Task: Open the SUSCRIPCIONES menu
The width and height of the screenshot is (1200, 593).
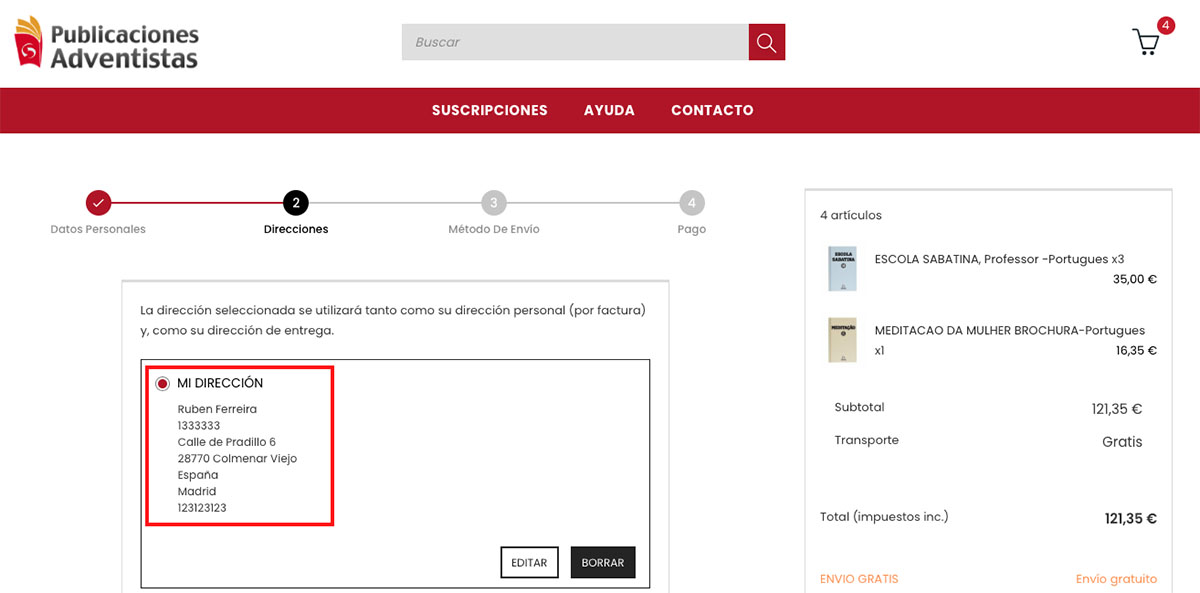Action: click(x=490, y=110)
